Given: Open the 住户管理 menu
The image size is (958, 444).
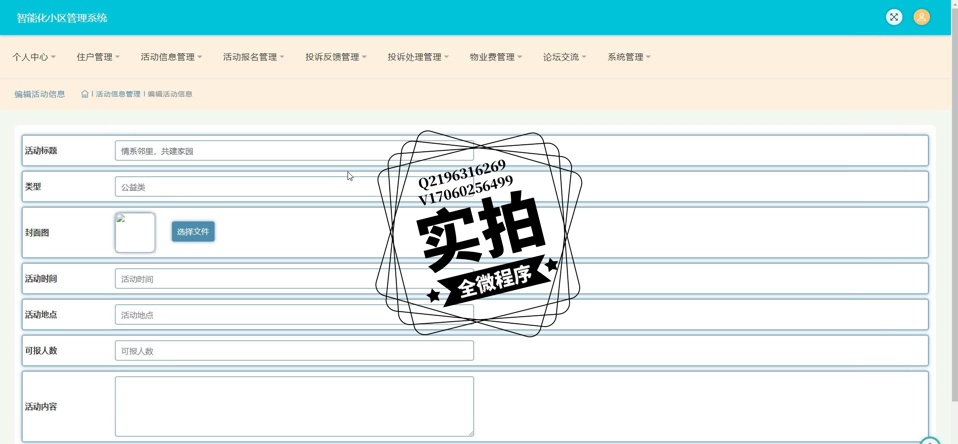Looking at the screenshot, I should 98,57.
